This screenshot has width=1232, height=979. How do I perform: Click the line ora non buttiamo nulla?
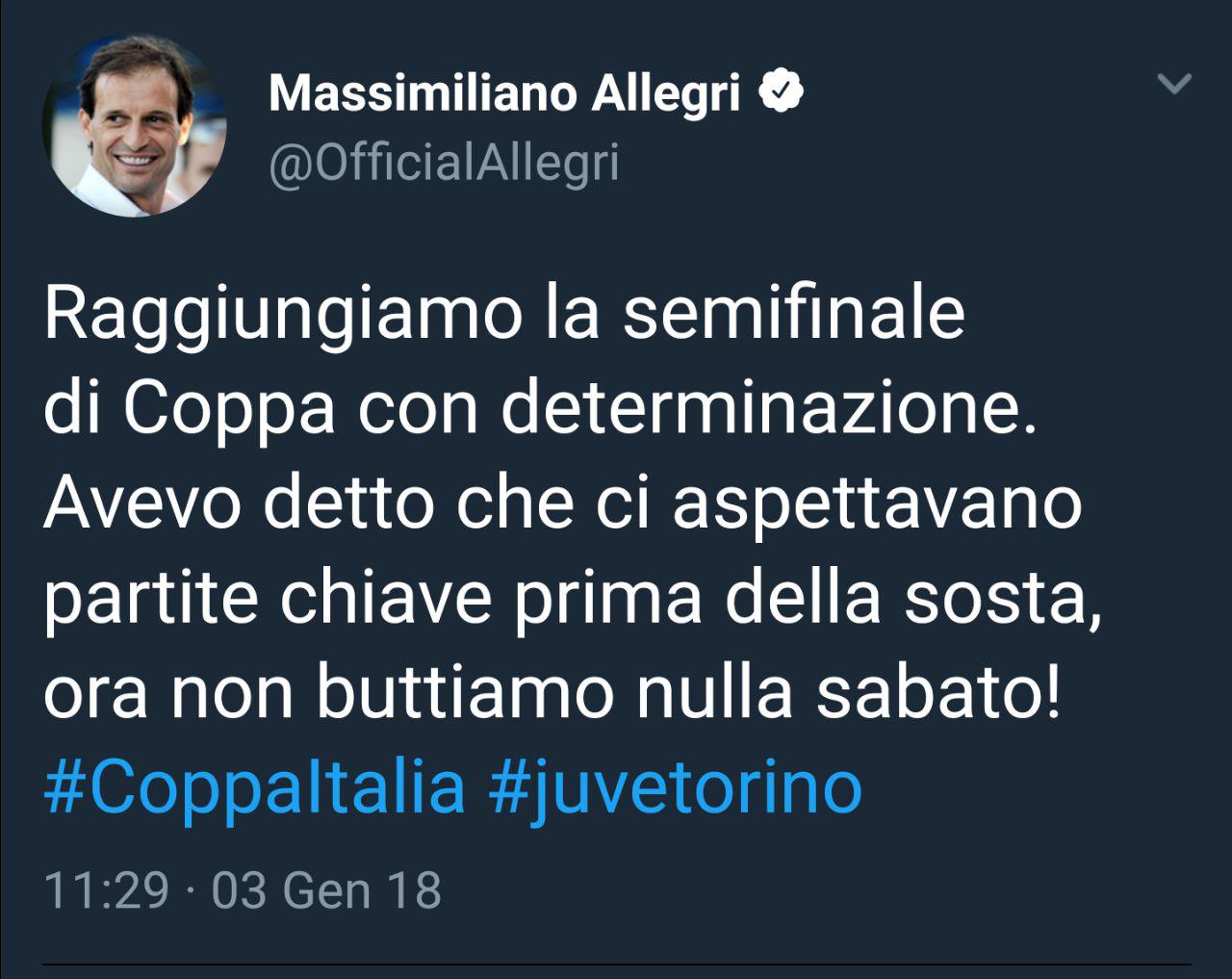pos(552,692)
